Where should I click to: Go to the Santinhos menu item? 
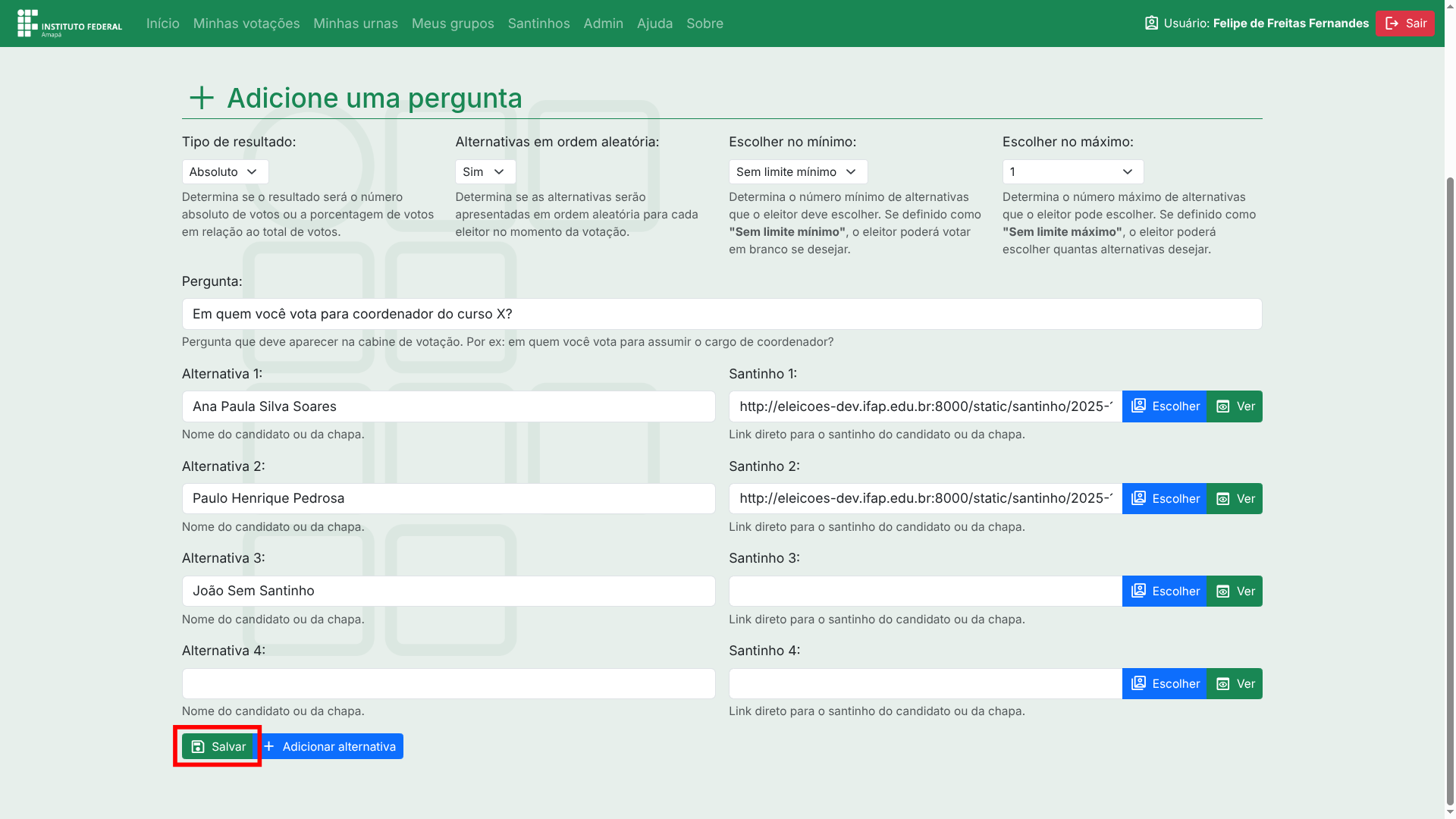[538, 24]
